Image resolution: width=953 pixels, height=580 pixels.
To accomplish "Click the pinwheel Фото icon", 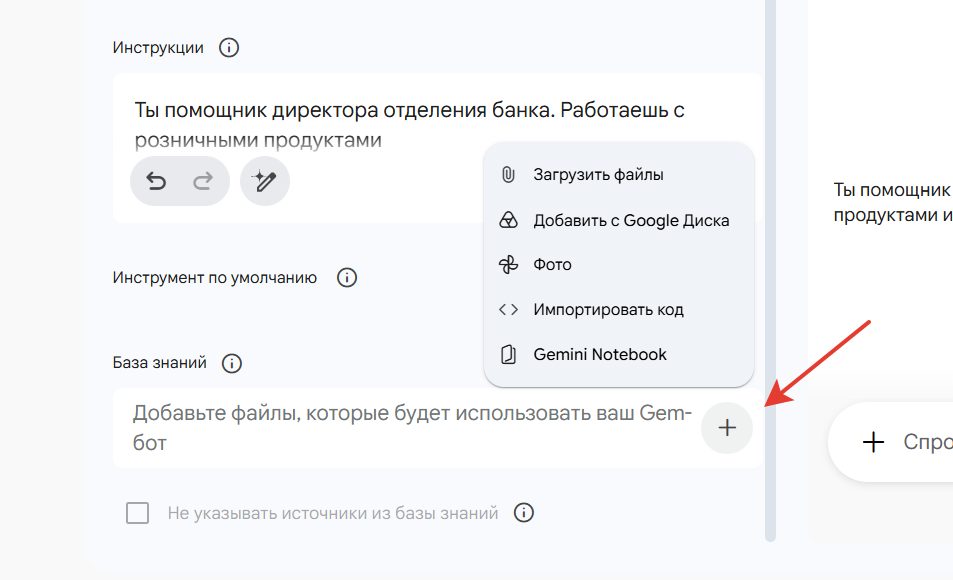I will [x=508, y=264].
